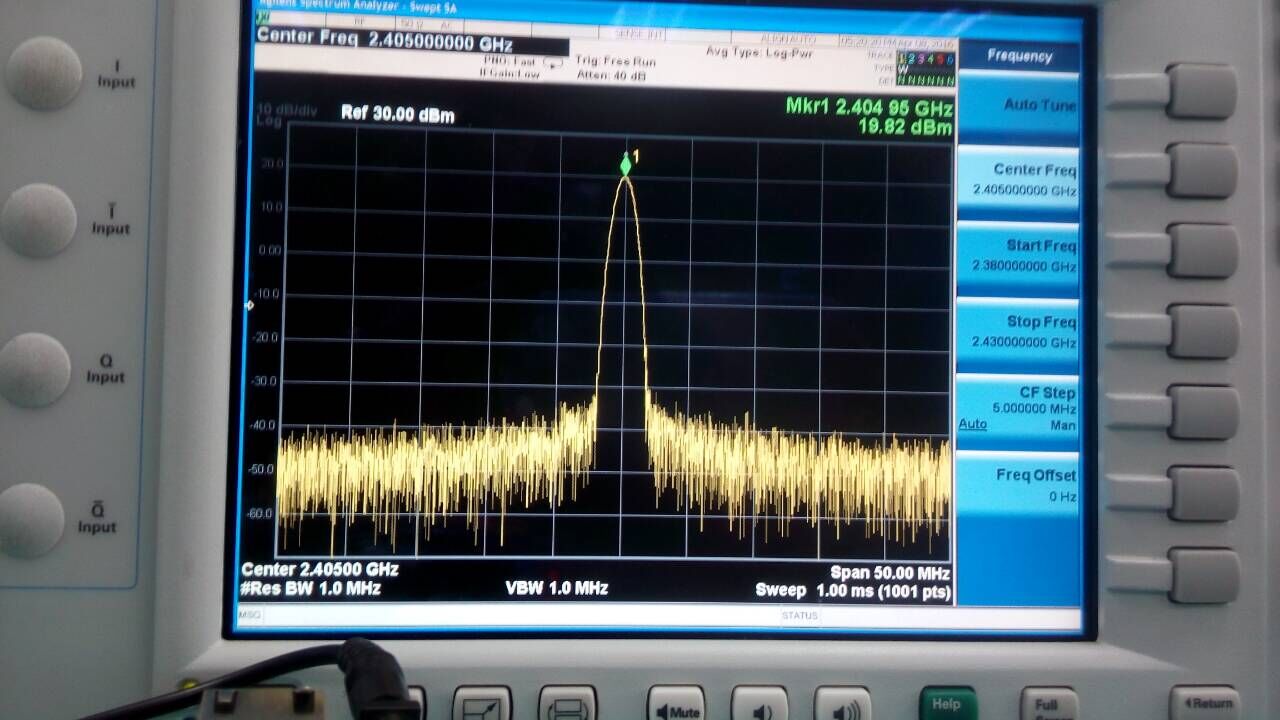Select the green Marker 1 diamond on the peak

coord(626,163)
